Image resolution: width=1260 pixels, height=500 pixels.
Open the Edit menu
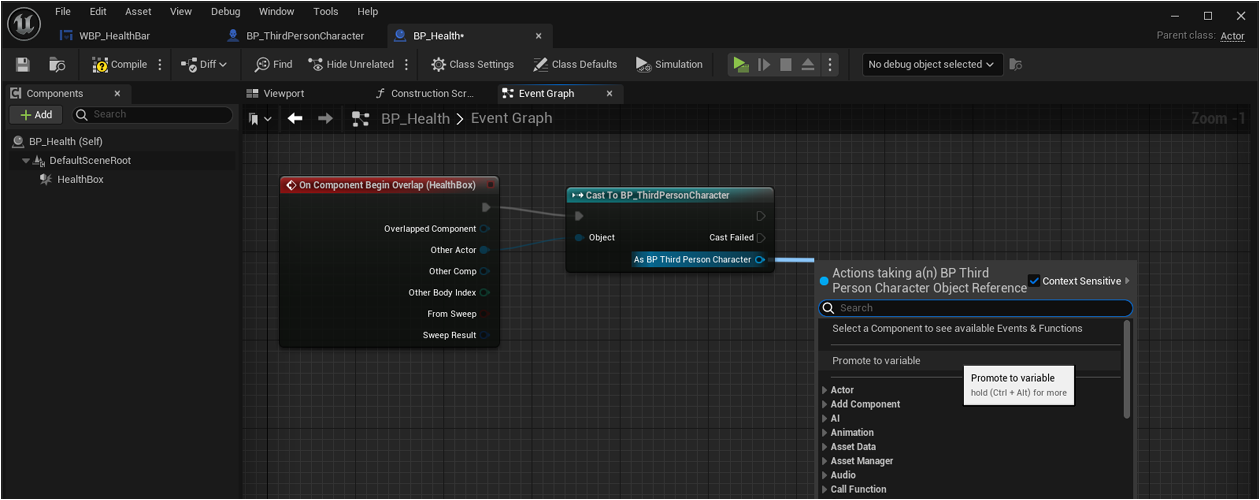pyautogui.click(x=98, y=11)
